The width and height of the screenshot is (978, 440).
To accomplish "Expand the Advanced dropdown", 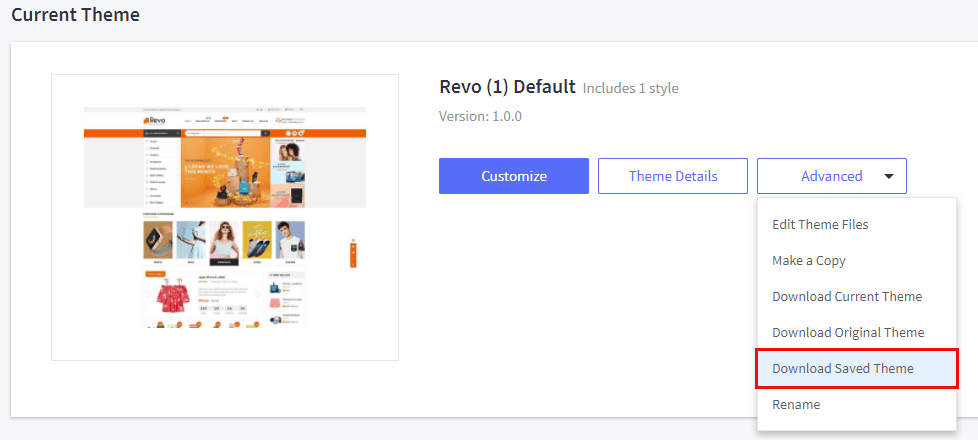I will coord(831,176).
